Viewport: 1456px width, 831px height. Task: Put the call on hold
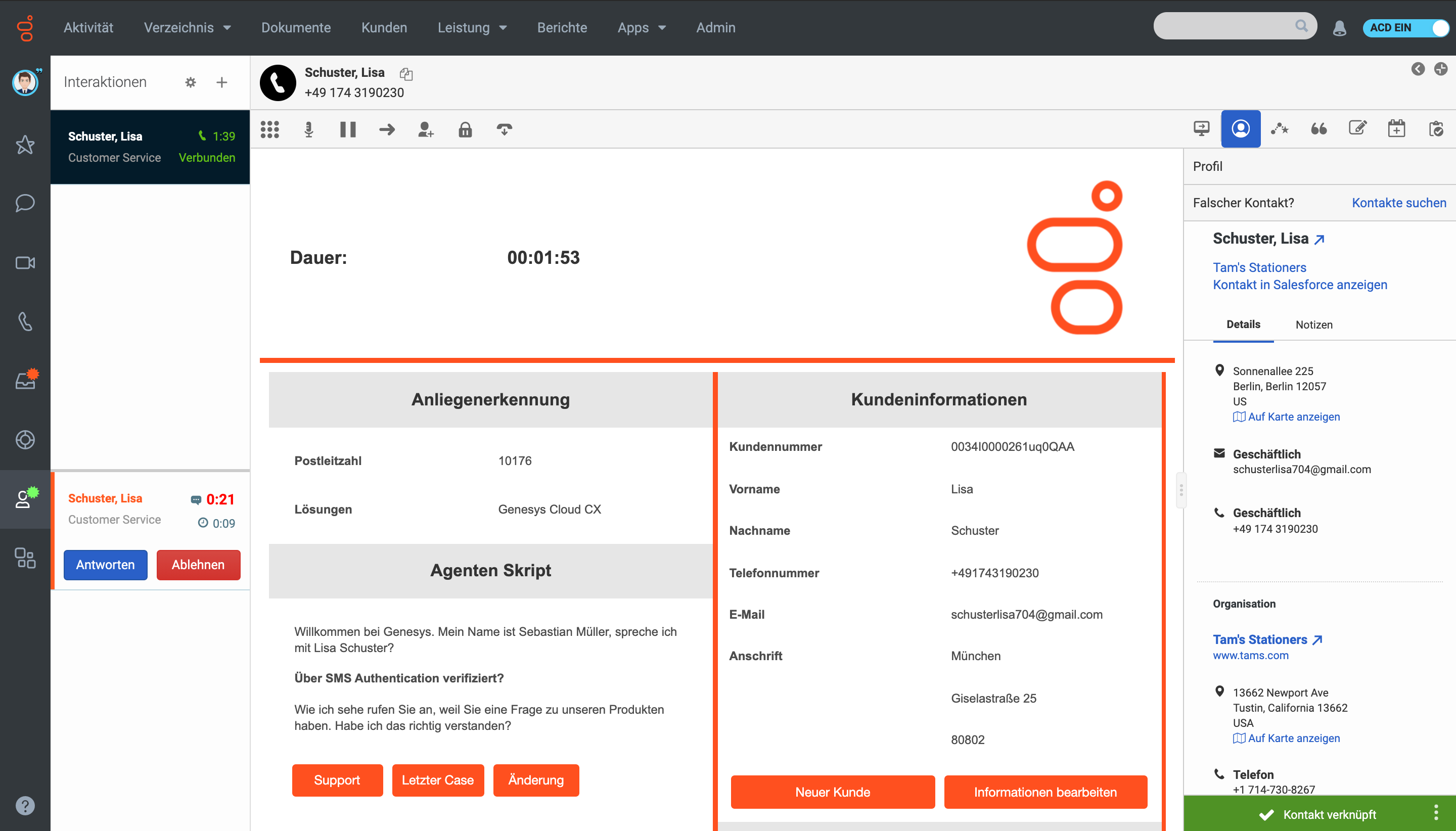click(x=348, y=129)
